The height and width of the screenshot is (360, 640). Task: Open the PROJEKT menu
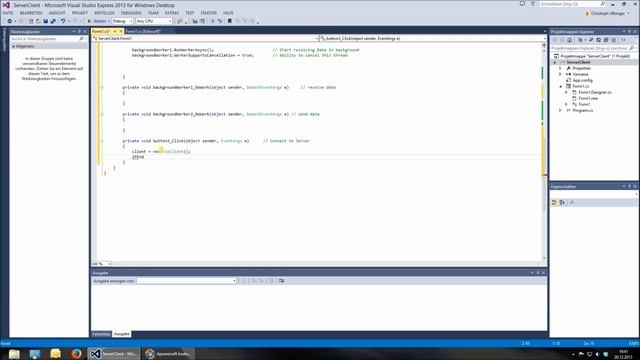(x=80, y=13)
